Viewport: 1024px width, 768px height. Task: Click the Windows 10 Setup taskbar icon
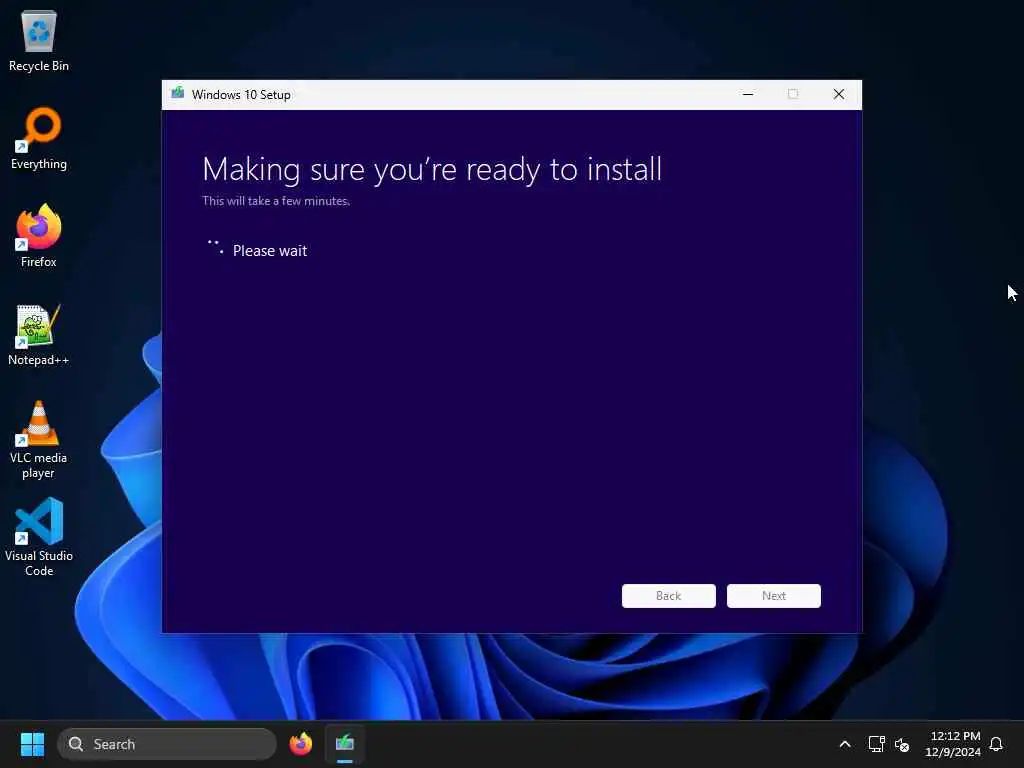point(345,744)
